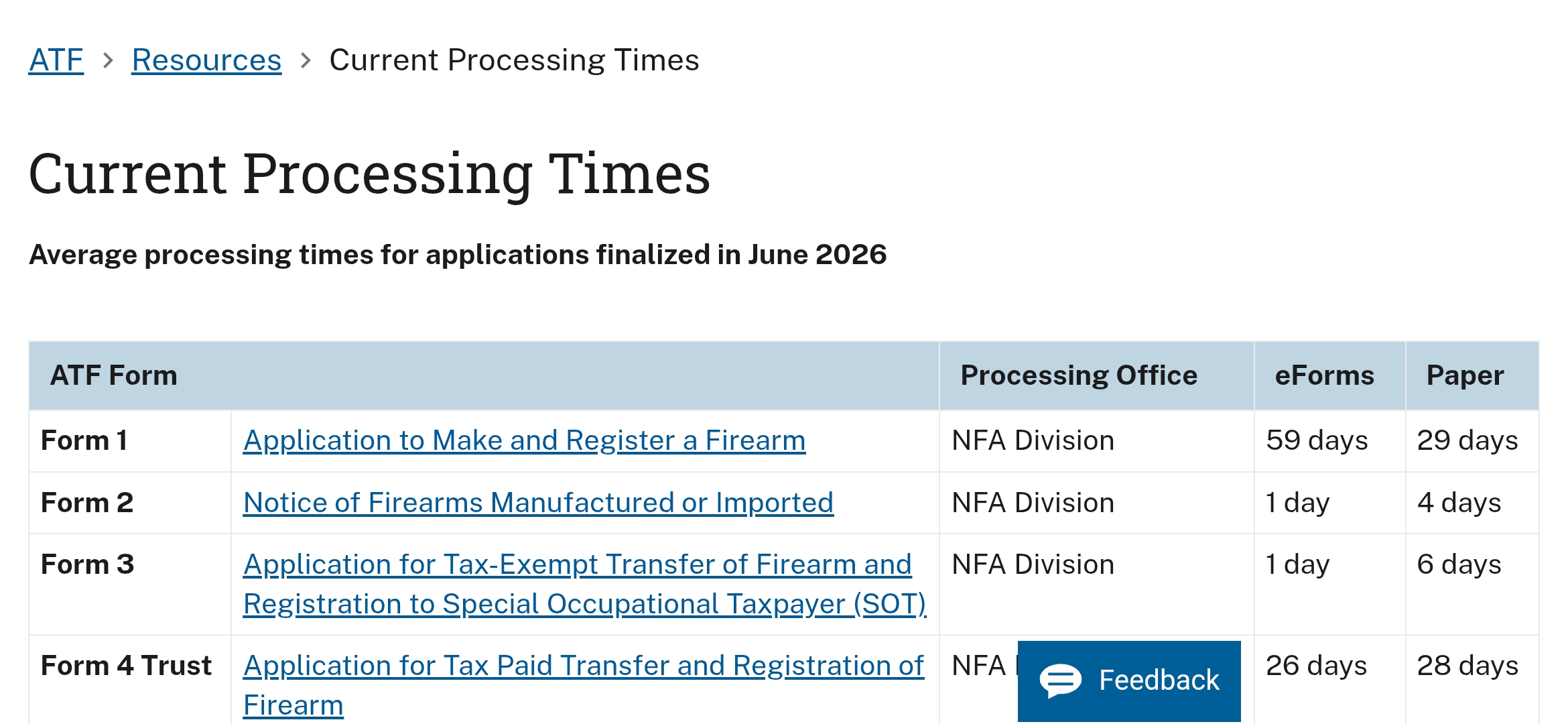Click the chevron separator after Resources
1568x724 pixels.
click(306, 61)
